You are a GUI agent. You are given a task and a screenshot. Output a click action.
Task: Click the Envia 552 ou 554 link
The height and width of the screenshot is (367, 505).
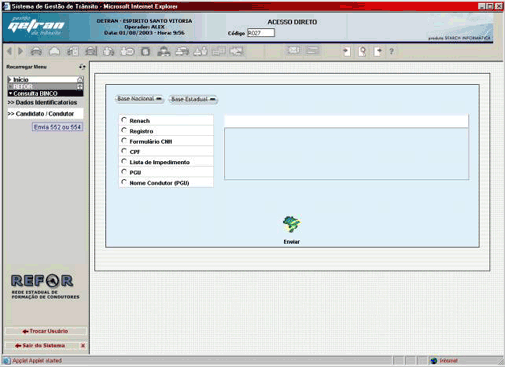[57, 127]
